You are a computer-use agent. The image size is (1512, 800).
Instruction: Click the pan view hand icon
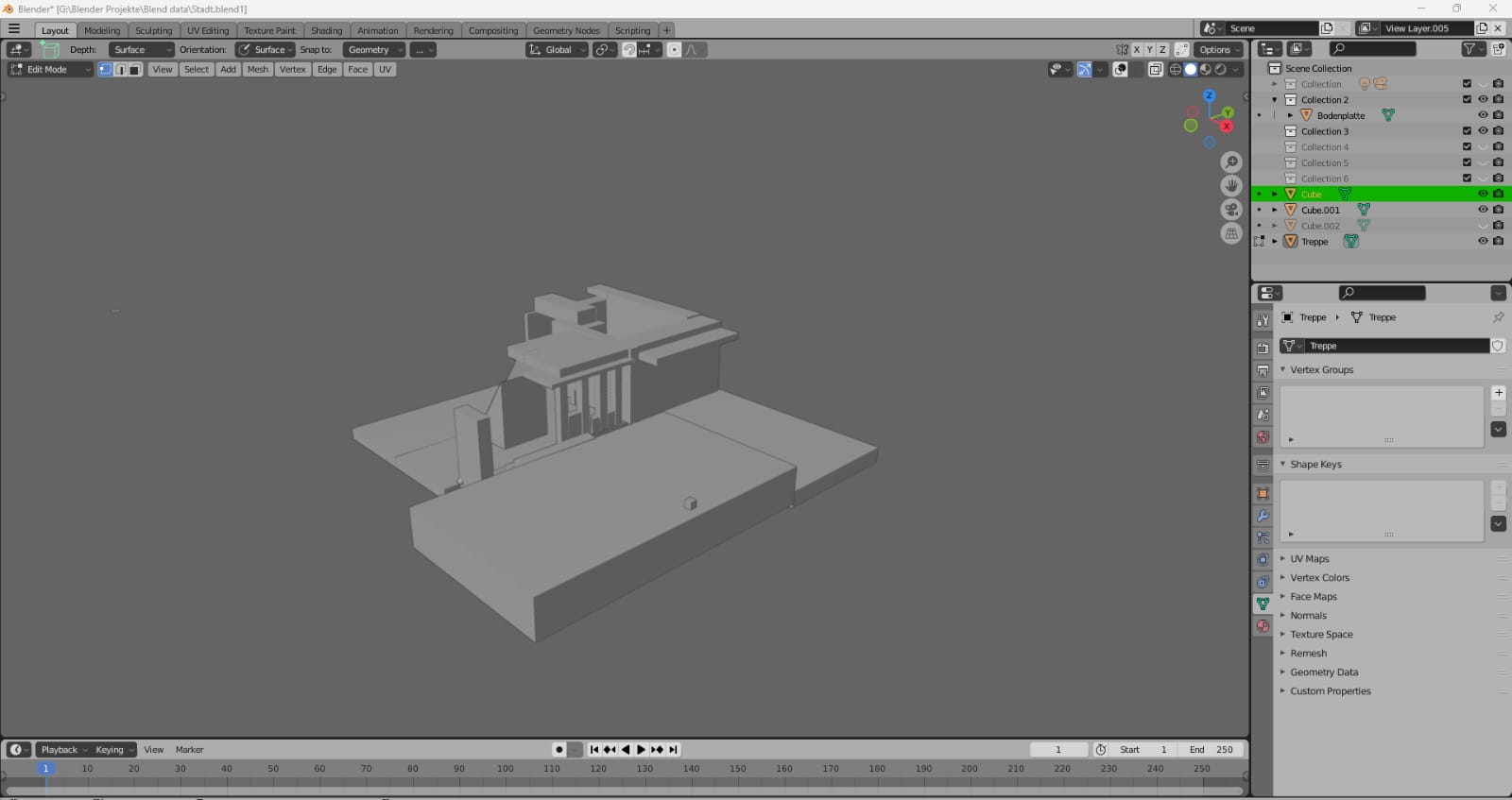(x=1230, y=186)
